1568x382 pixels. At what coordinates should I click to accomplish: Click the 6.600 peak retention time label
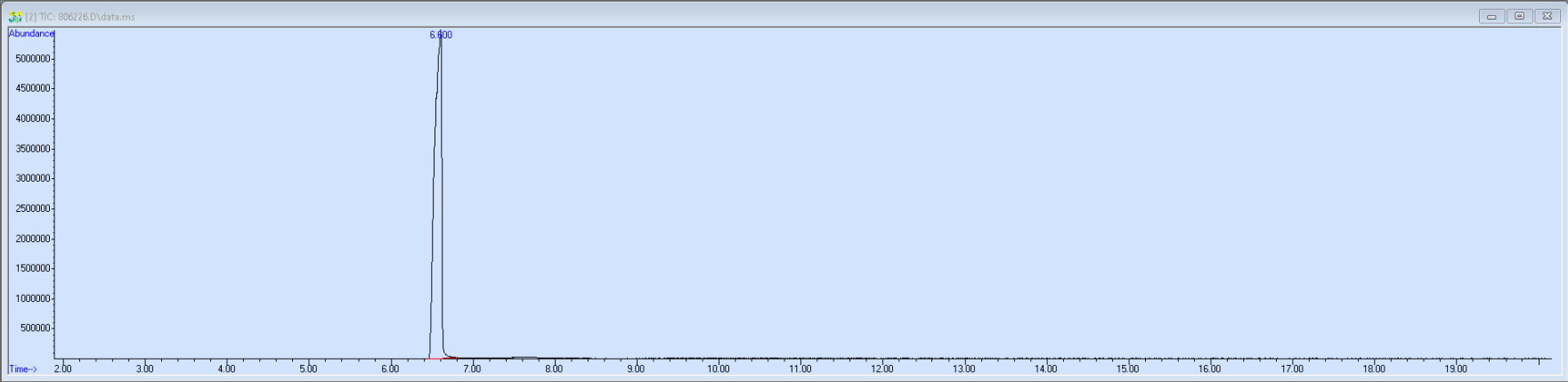(441, 35)
